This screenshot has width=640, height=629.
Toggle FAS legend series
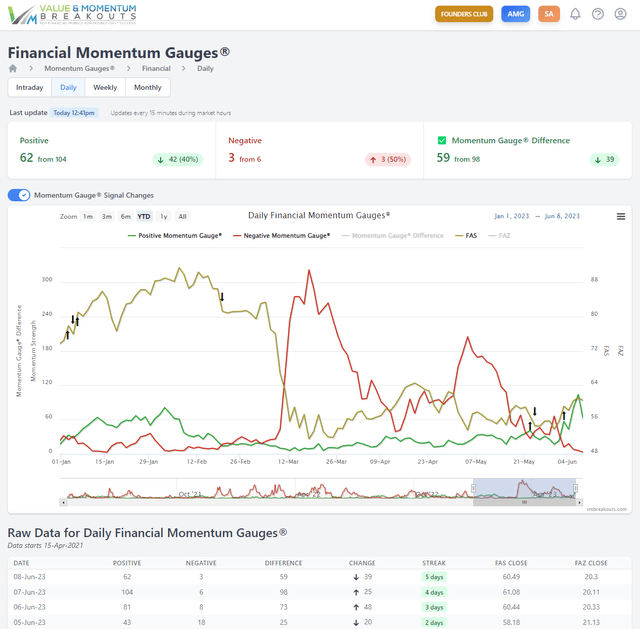[466, 236]
